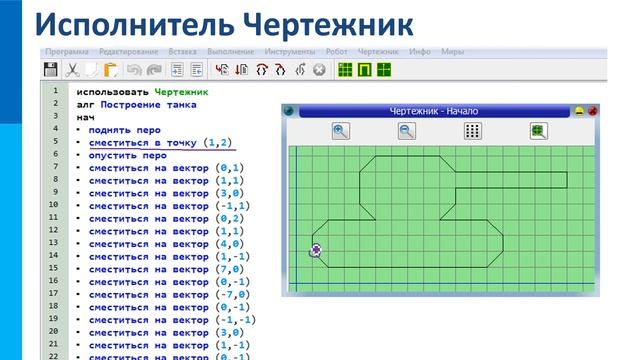Click the grey curly-brace arrow icon
Screen dimensions: 640x360
[300, 70]
